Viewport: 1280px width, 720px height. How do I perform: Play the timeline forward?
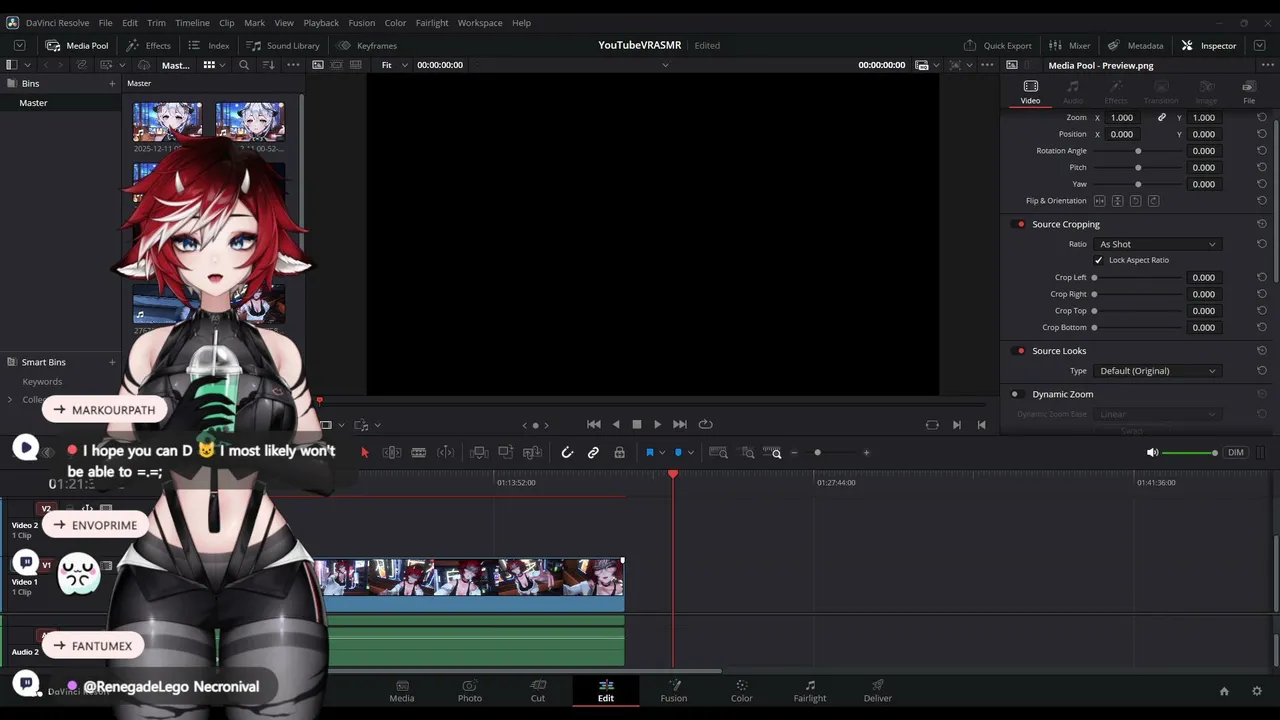(657, 425)
